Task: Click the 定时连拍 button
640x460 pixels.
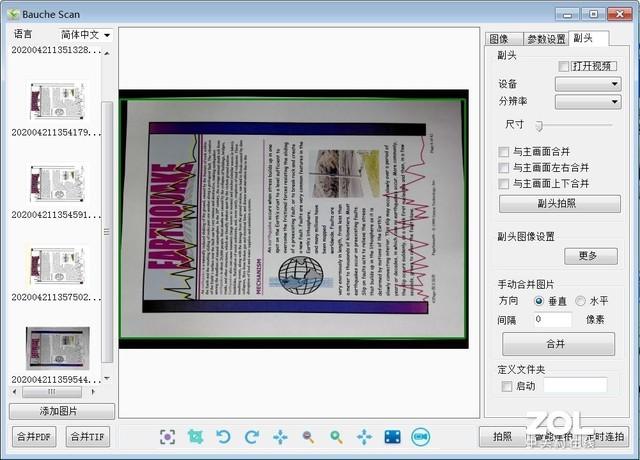Action: [x=606, y=436]
